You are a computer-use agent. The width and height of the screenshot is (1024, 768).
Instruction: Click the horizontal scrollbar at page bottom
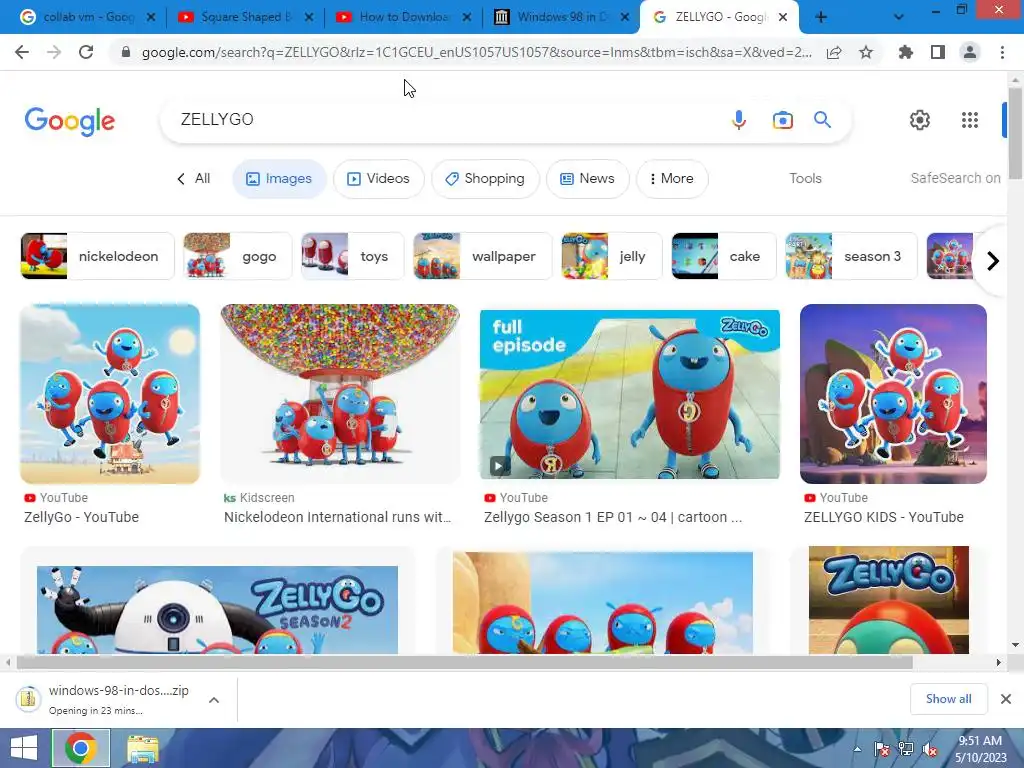464,662
